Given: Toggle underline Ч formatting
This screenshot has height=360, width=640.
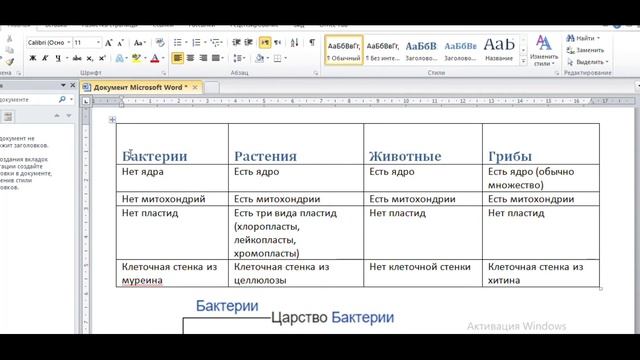Looking at the screenshot, I should 58,58.
